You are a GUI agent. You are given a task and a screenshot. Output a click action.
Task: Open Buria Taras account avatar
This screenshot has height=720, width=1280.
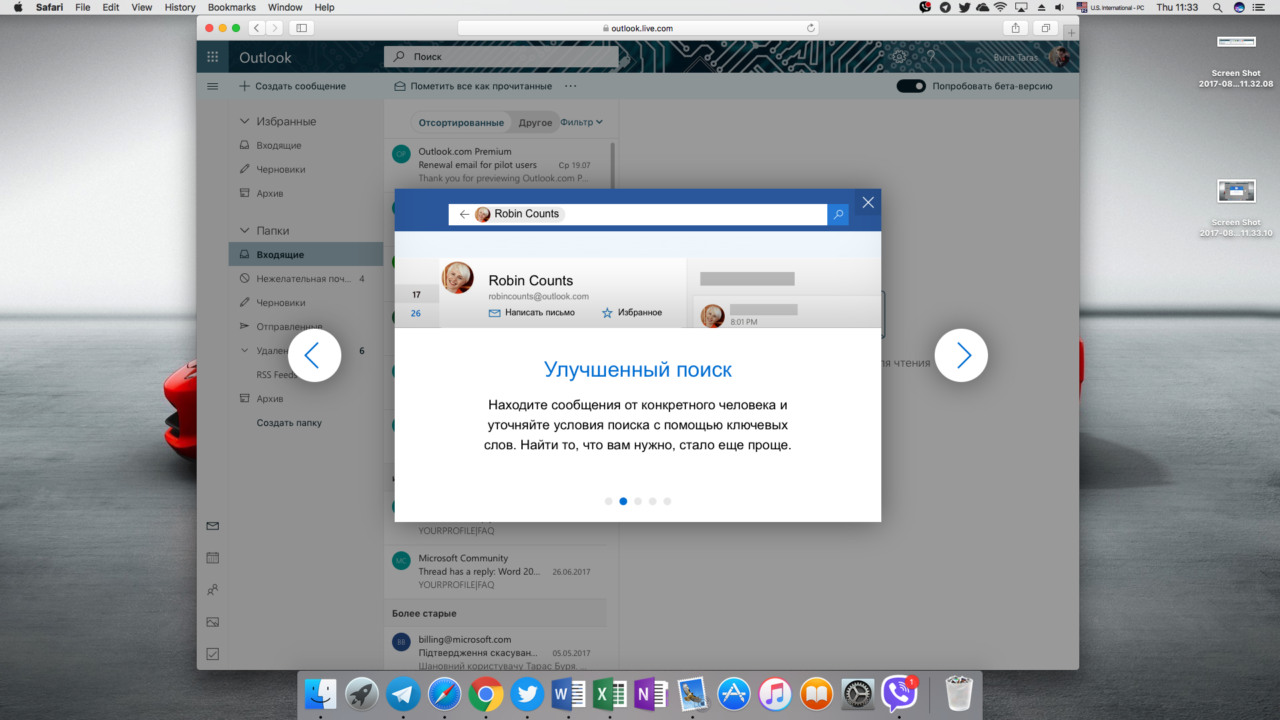(x=1059, y=57)
